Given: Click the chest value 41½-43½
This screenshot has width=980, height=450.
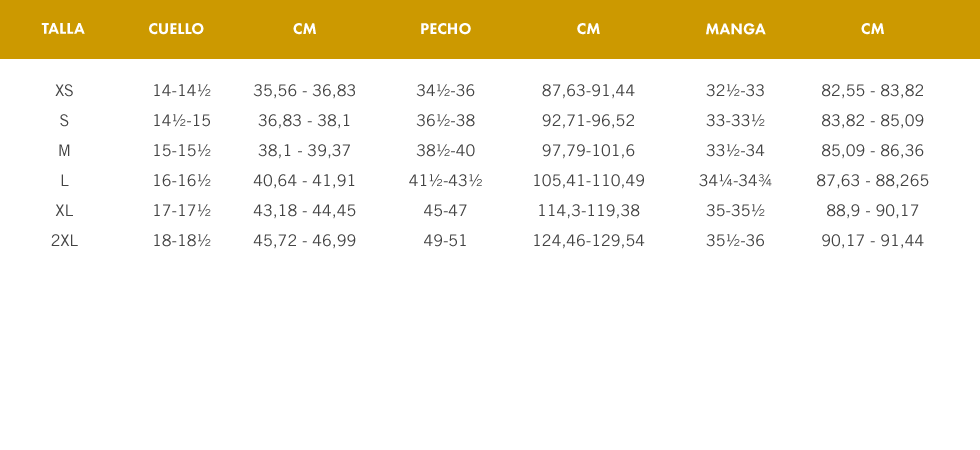Looking at the screenshot, I should pyautogui.click(x=446, y=181).
